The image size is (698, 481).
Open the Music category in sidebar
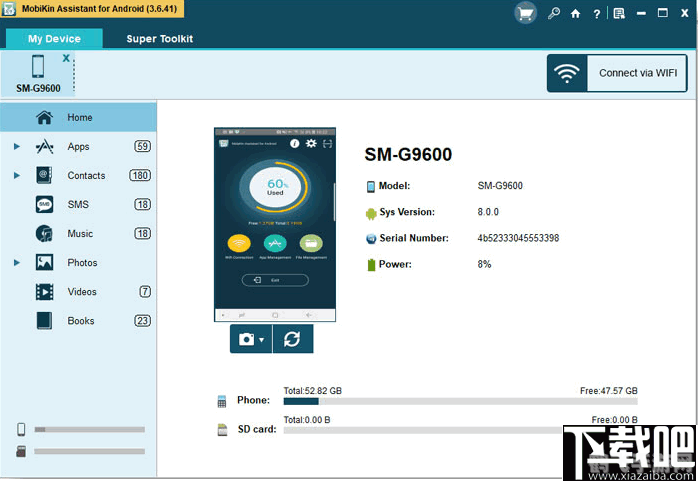[80, 234]
